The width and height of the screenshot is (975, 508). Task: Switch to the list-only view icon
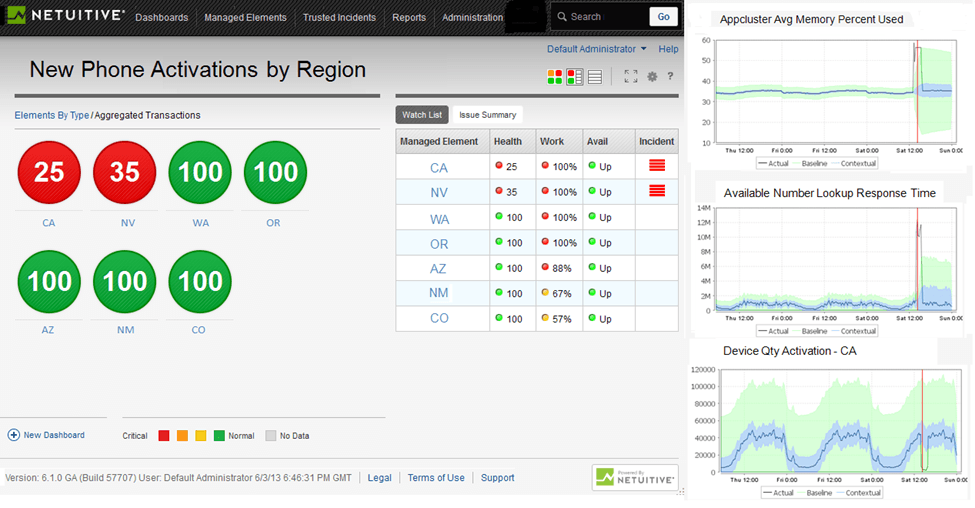tap(595, 77)
